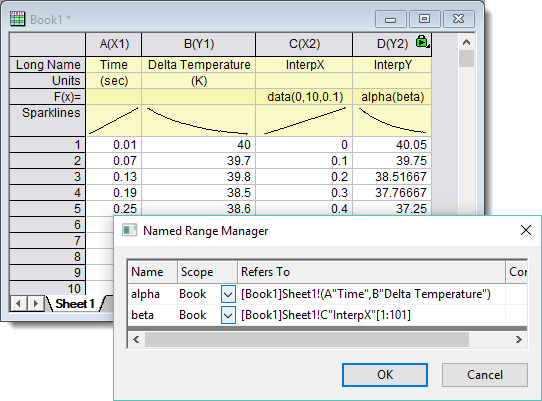This screenshot has height=401, width=542.
Task: Open Scope dropdown for beta range
Action: coord(228,315)
